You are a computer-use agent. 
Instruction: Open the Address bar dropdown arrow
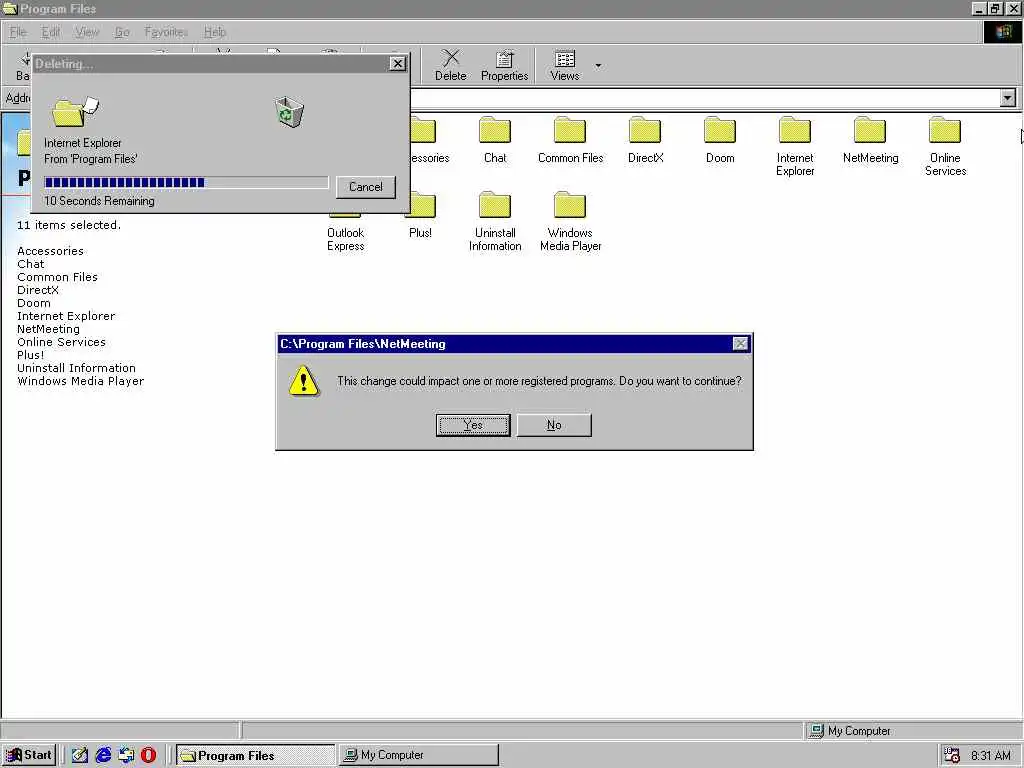[1008, 98]
